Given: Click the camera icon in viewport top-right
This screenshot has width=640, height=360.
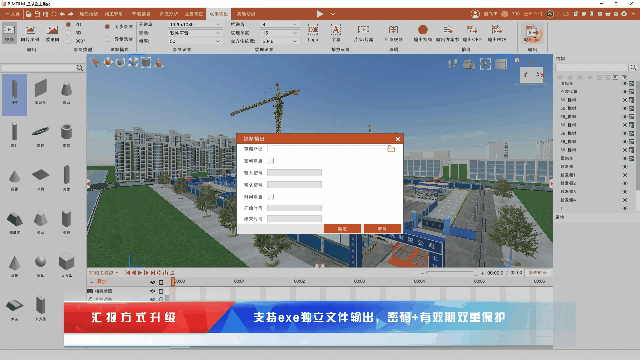Looking at the screenshot, I should click(469, 64).
